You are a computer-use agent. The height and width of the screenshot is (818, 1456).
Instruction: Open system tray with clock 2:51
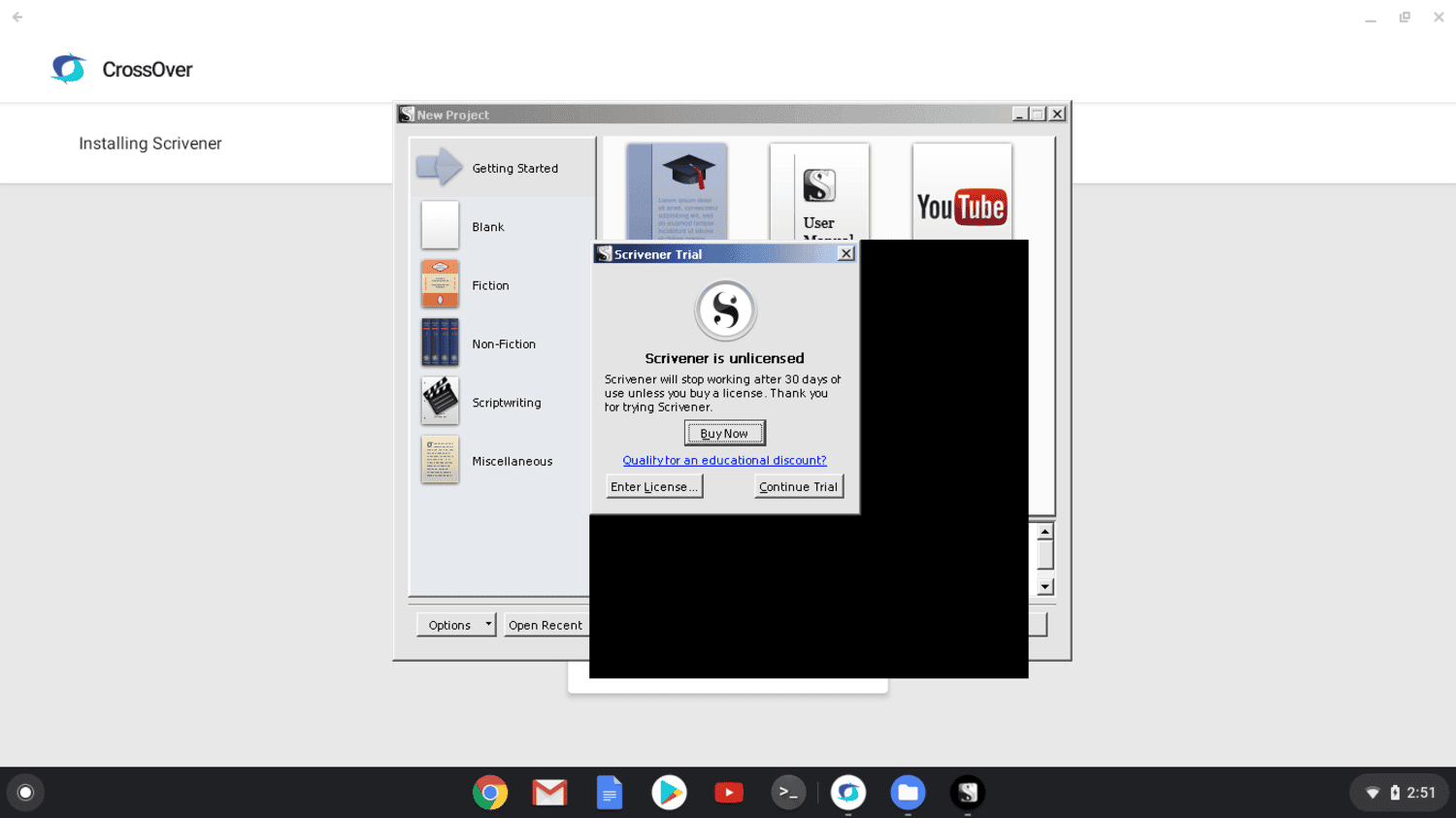click(x=1399, y=793)
